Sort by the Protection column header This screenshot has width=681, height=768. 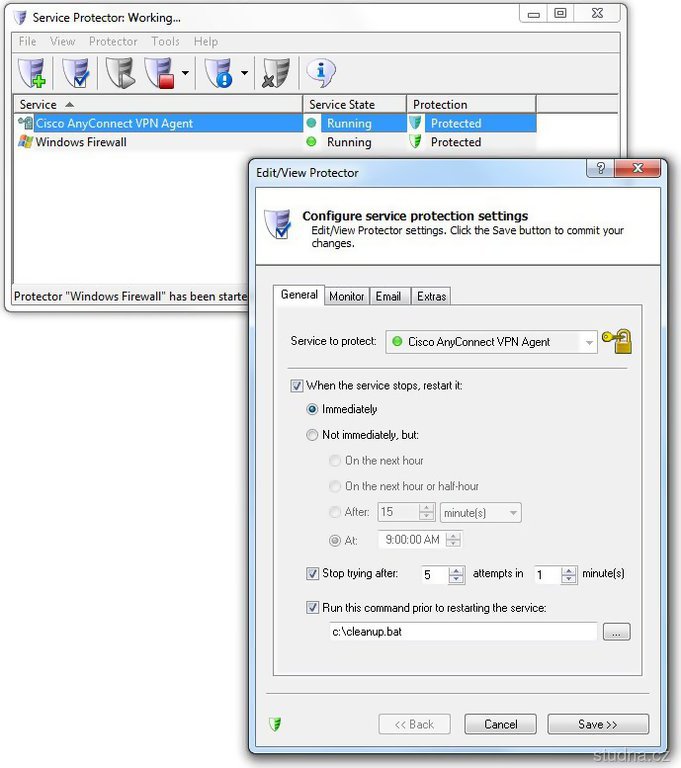coord(471,104)
